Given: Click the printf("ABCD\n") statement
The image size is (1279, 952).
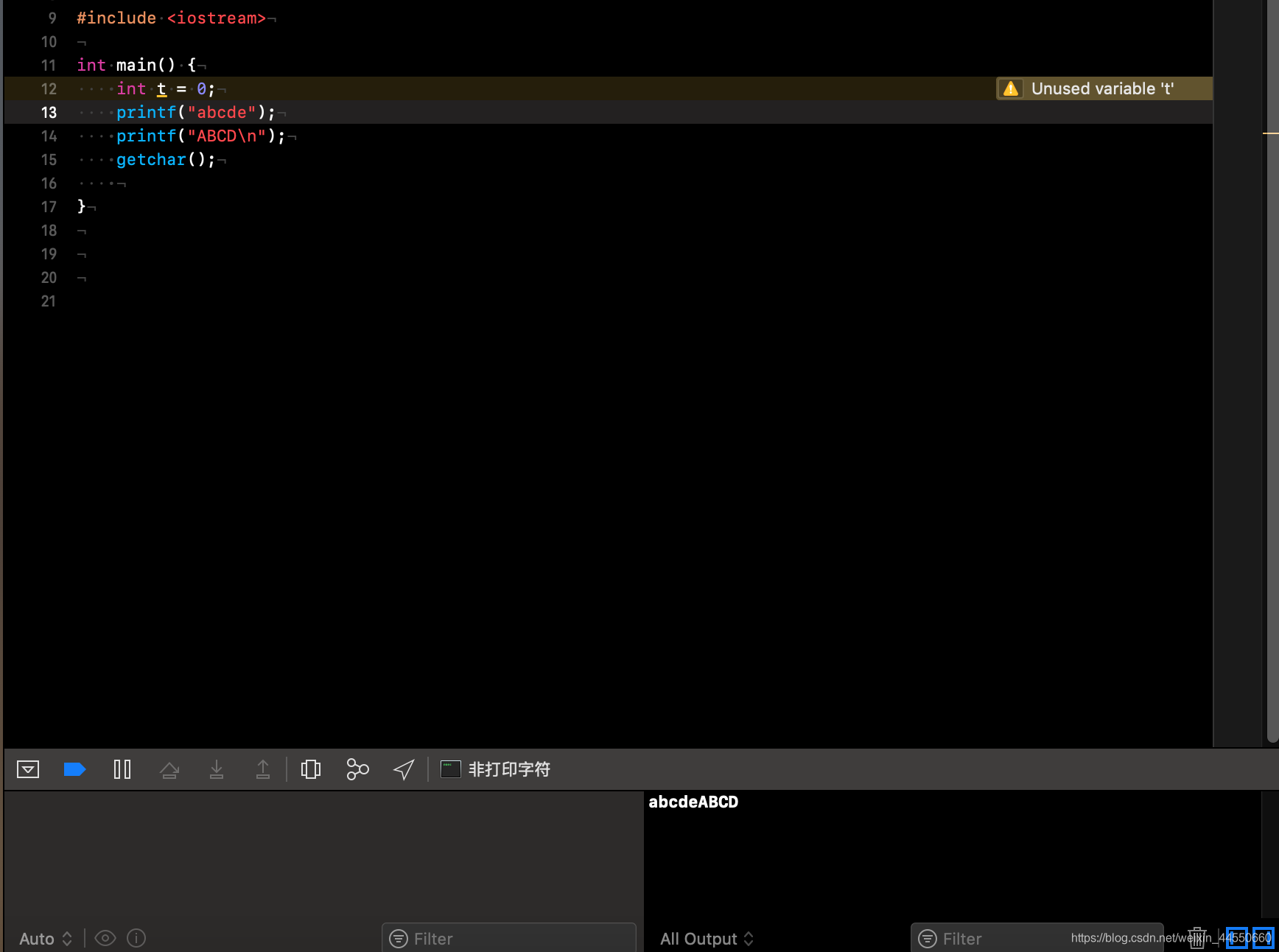Looking at the screenshot, I should [x=200, y=136].
